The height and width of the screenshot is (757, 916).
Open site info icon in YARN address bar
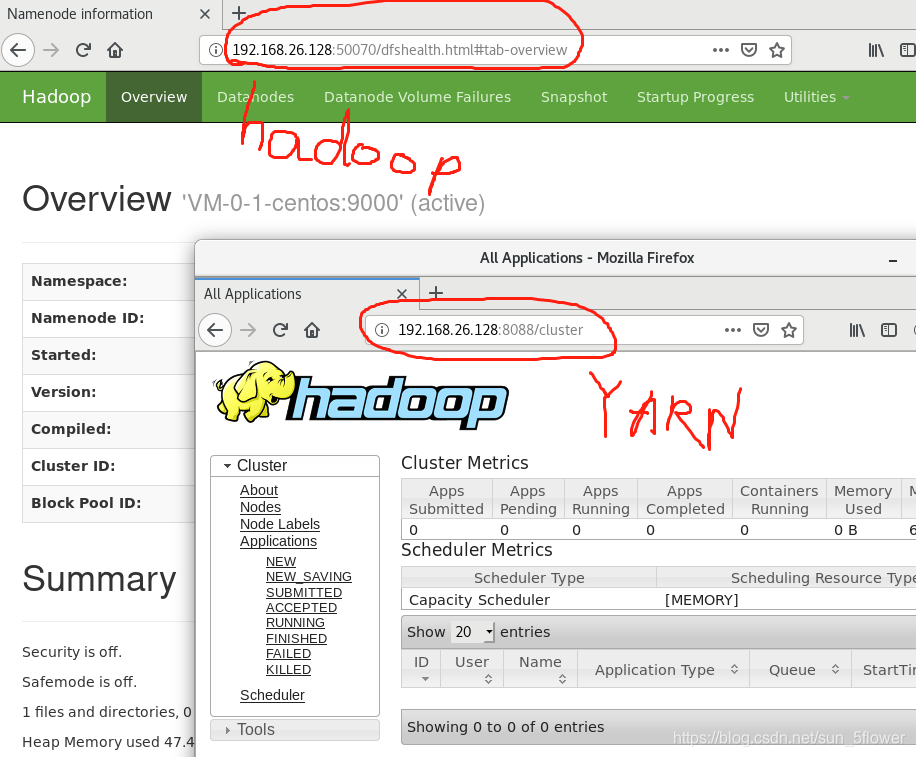point(381,330)
